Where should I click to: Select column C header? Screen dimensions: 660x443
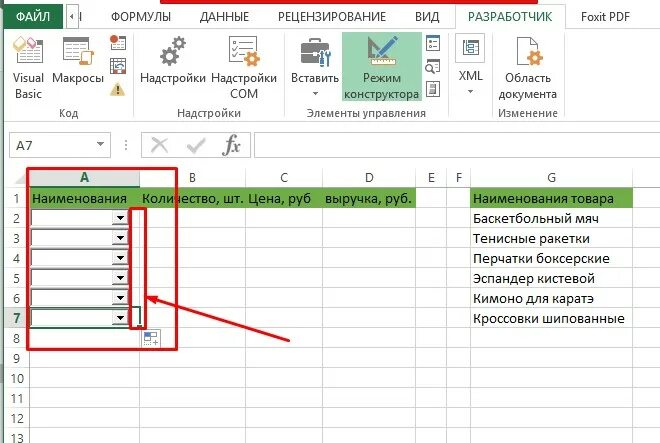tap(284, 178)
